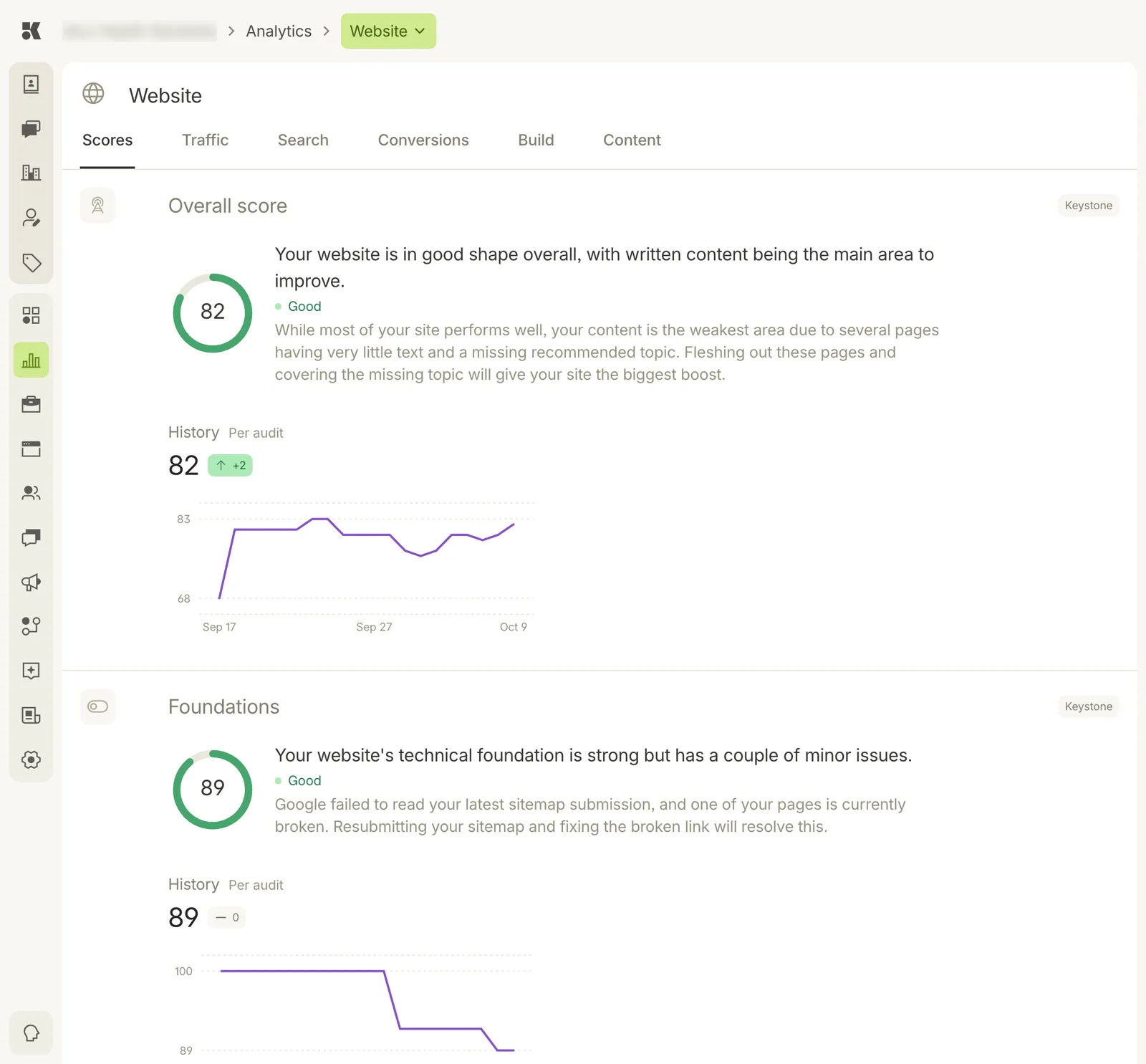
Task: Open the Search tab
Action: coord(303,140)
